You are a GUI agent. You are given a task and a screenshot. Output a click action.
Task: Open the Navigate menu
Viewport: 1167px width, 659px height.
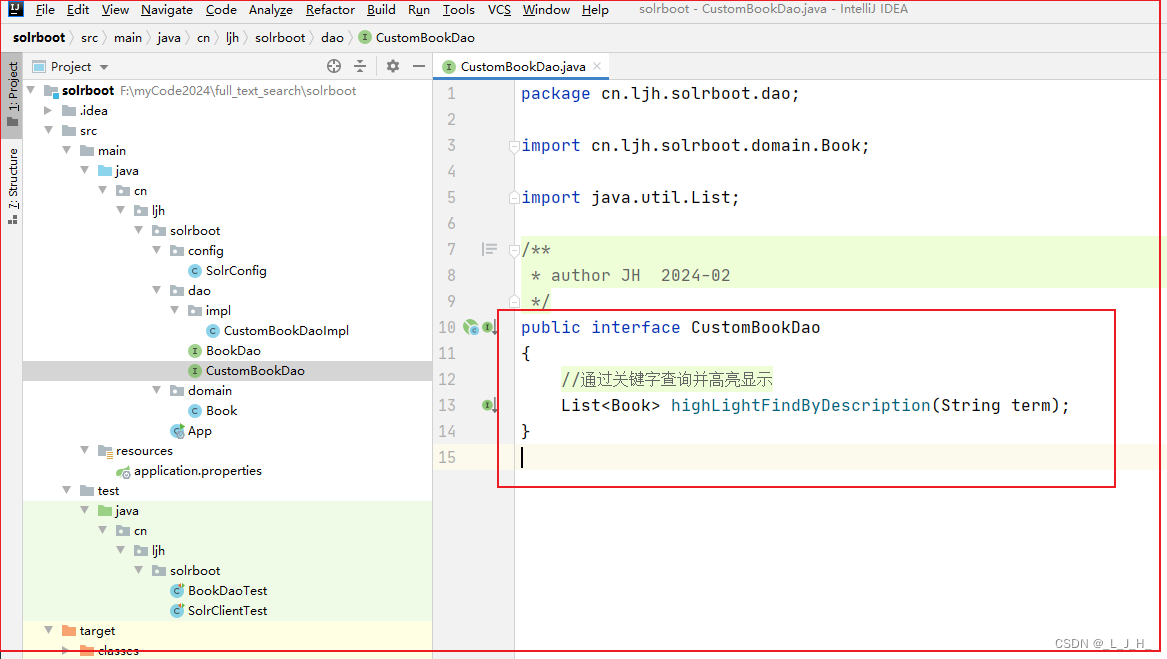click(166, 10)
